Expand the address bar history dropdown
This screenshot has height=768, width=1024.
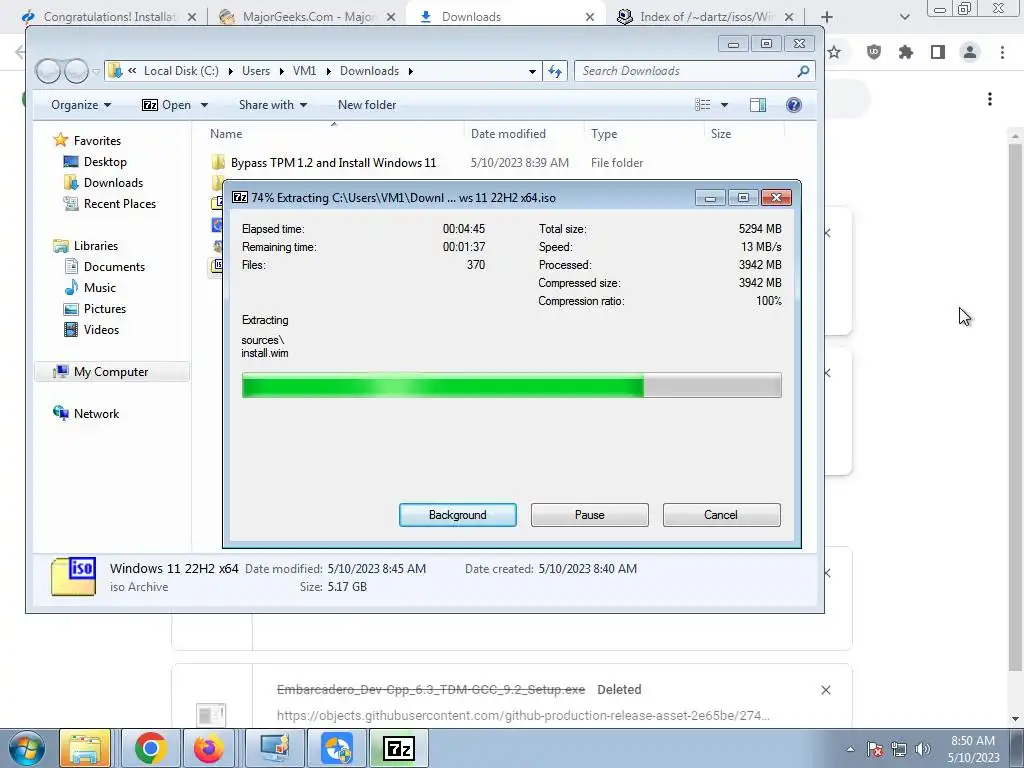[x=532, y=71]
